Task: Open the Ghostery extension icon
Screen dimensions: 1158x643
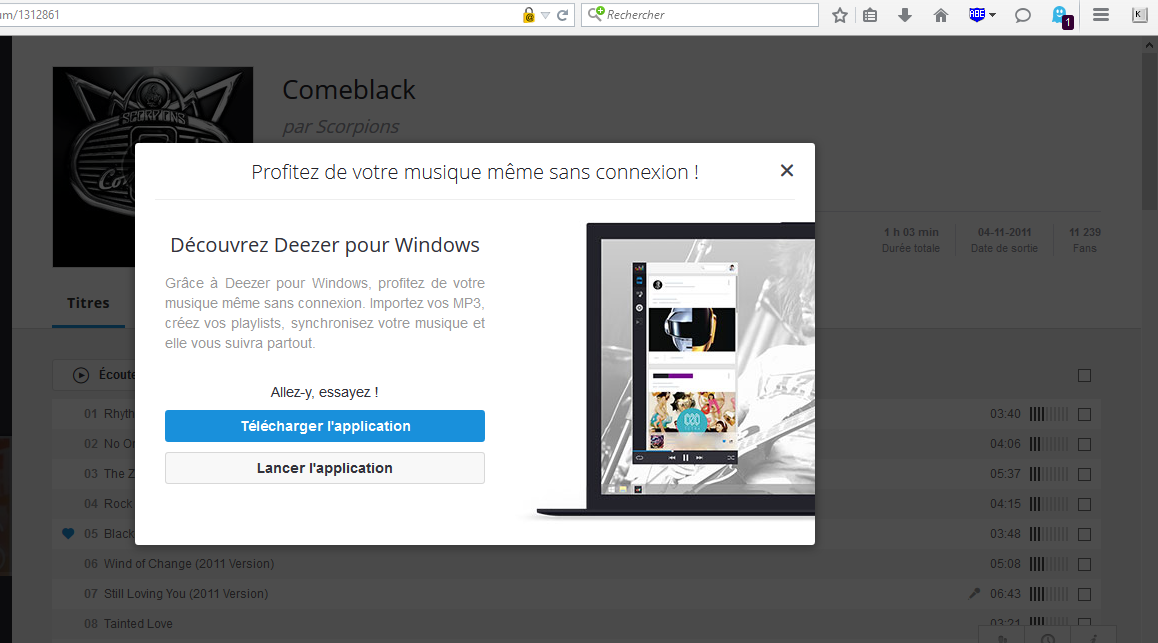Action: (1061, 15)
